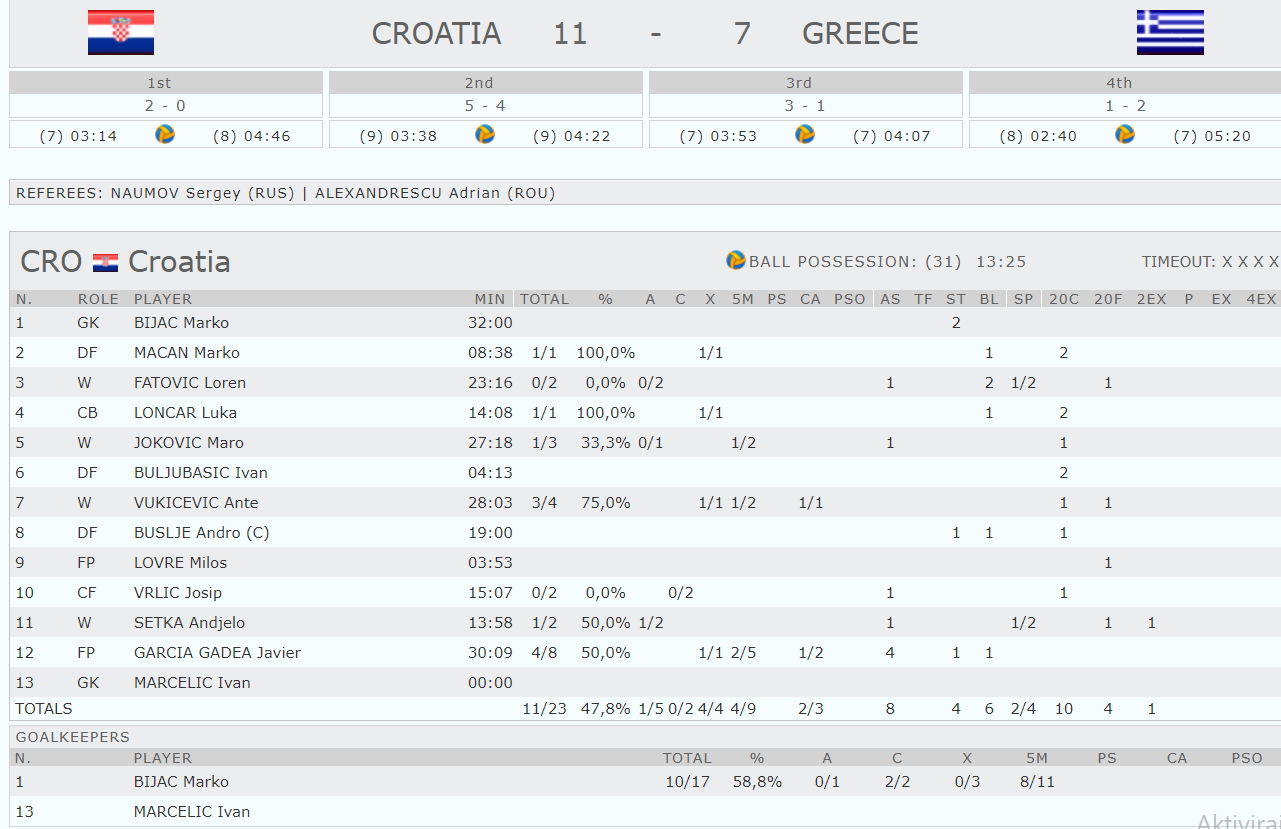Image resolution: width=1281 pixels, height=829 pixels.
Task: Select the 1st period header
Action: [x=159, y=83]
